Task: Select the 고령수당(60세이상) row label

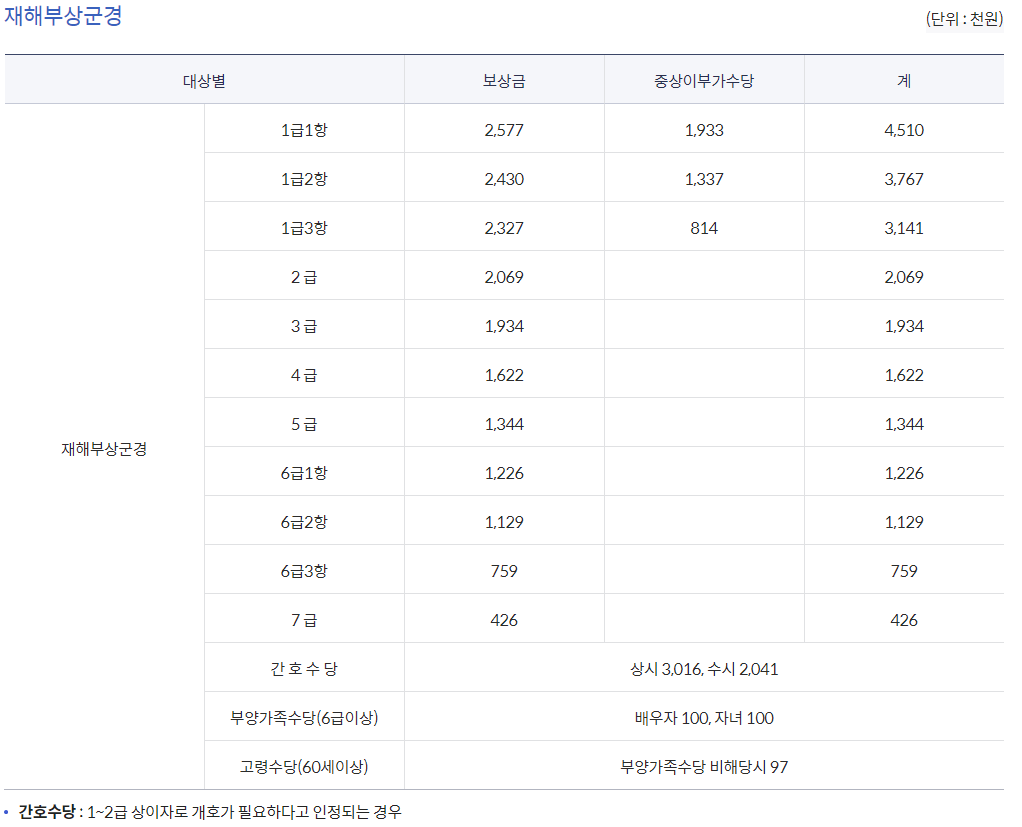Action: [x=303, y=766]
